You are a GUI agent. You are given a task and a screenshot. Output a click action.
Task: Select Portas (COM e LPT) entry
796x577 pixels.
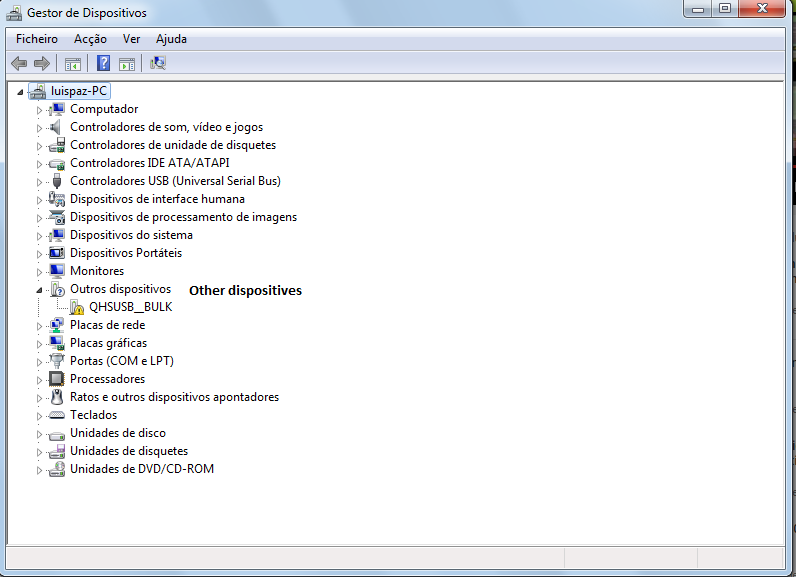coord(121,361)
